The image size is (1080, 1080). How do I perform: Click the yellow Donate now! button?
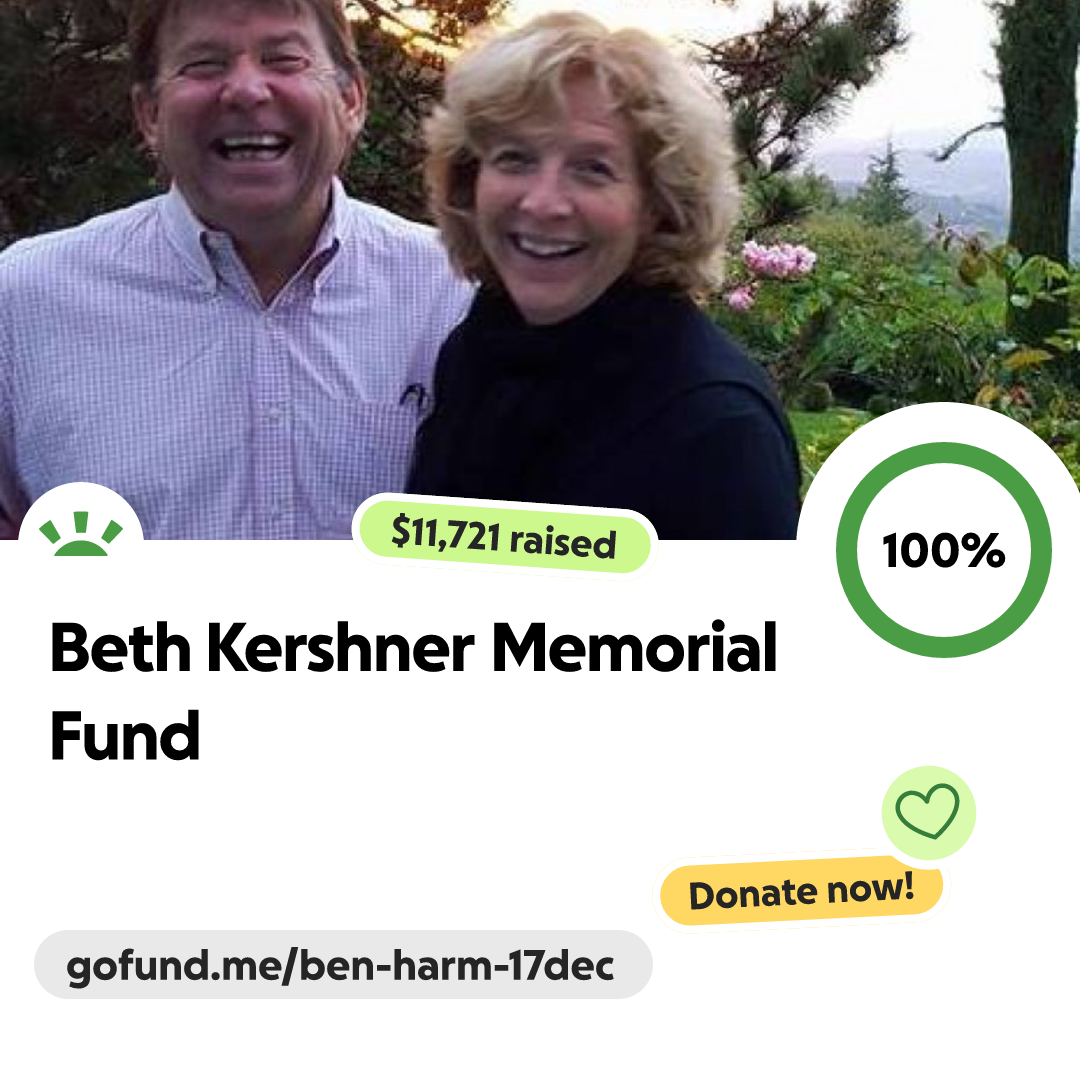point(801,891)
